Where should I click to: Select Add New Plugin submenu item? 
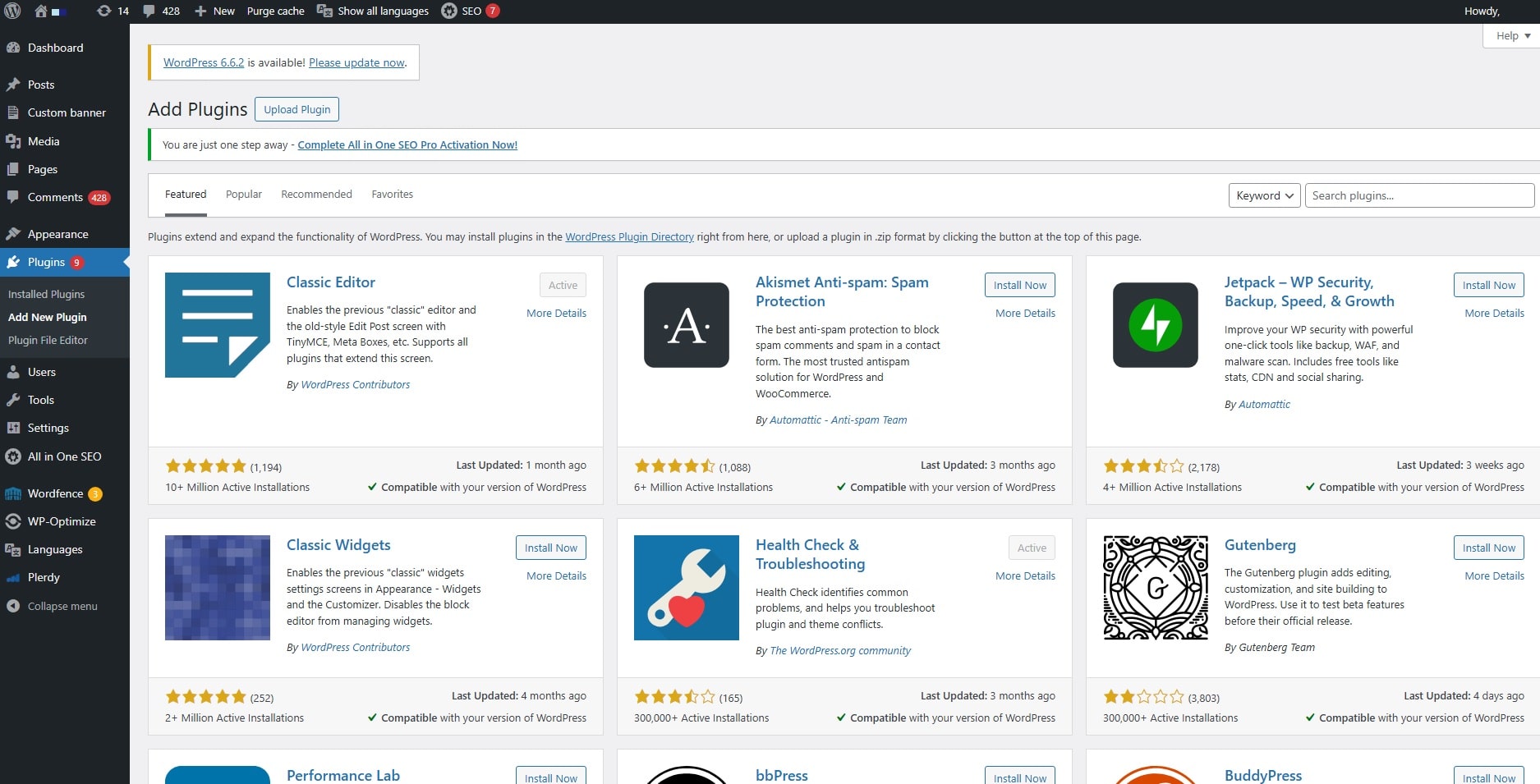pos(48,317)
